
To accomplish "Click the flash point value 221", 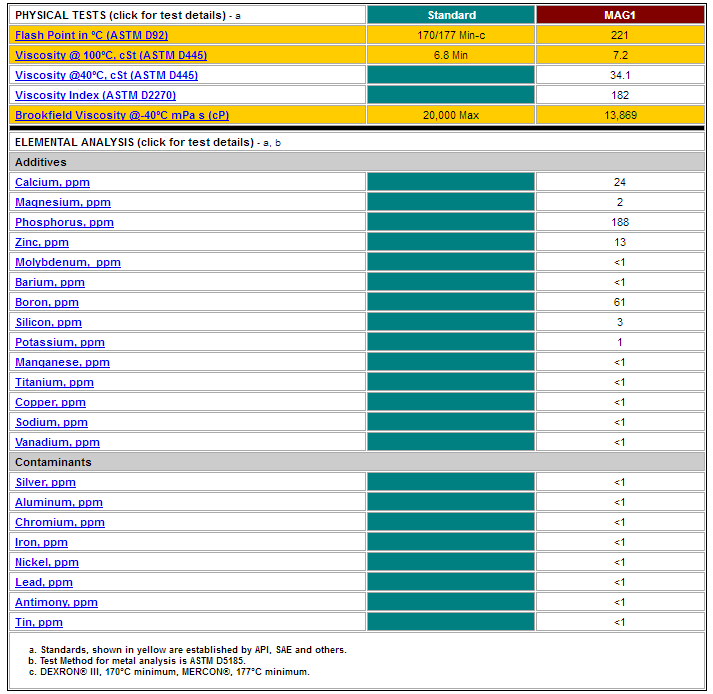I will (620, 35).
